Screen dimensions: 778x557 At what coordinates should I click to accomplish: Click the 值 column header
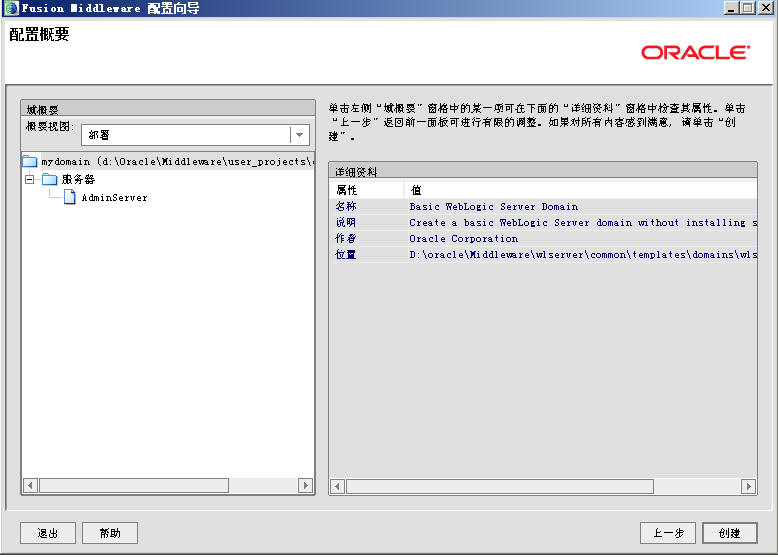581,190
